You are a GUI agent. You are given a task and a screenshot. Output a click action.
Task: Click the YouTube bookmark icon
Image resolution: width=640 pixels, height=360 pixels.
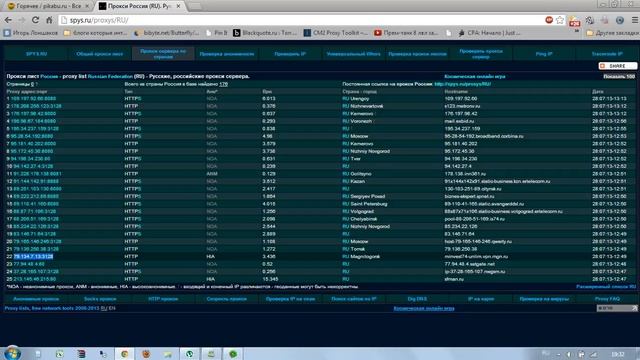point(378,33)
